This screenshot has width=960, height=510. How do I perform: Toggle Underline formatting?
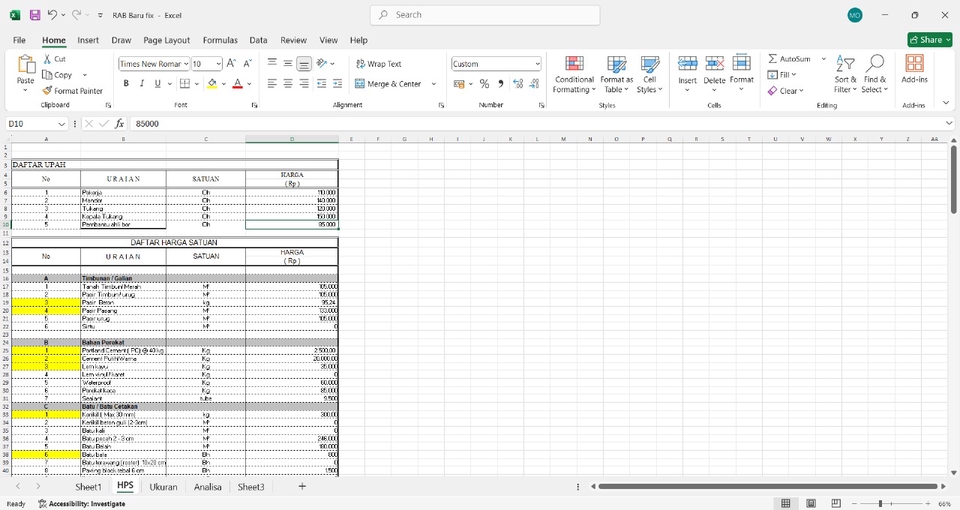(157, 83)
